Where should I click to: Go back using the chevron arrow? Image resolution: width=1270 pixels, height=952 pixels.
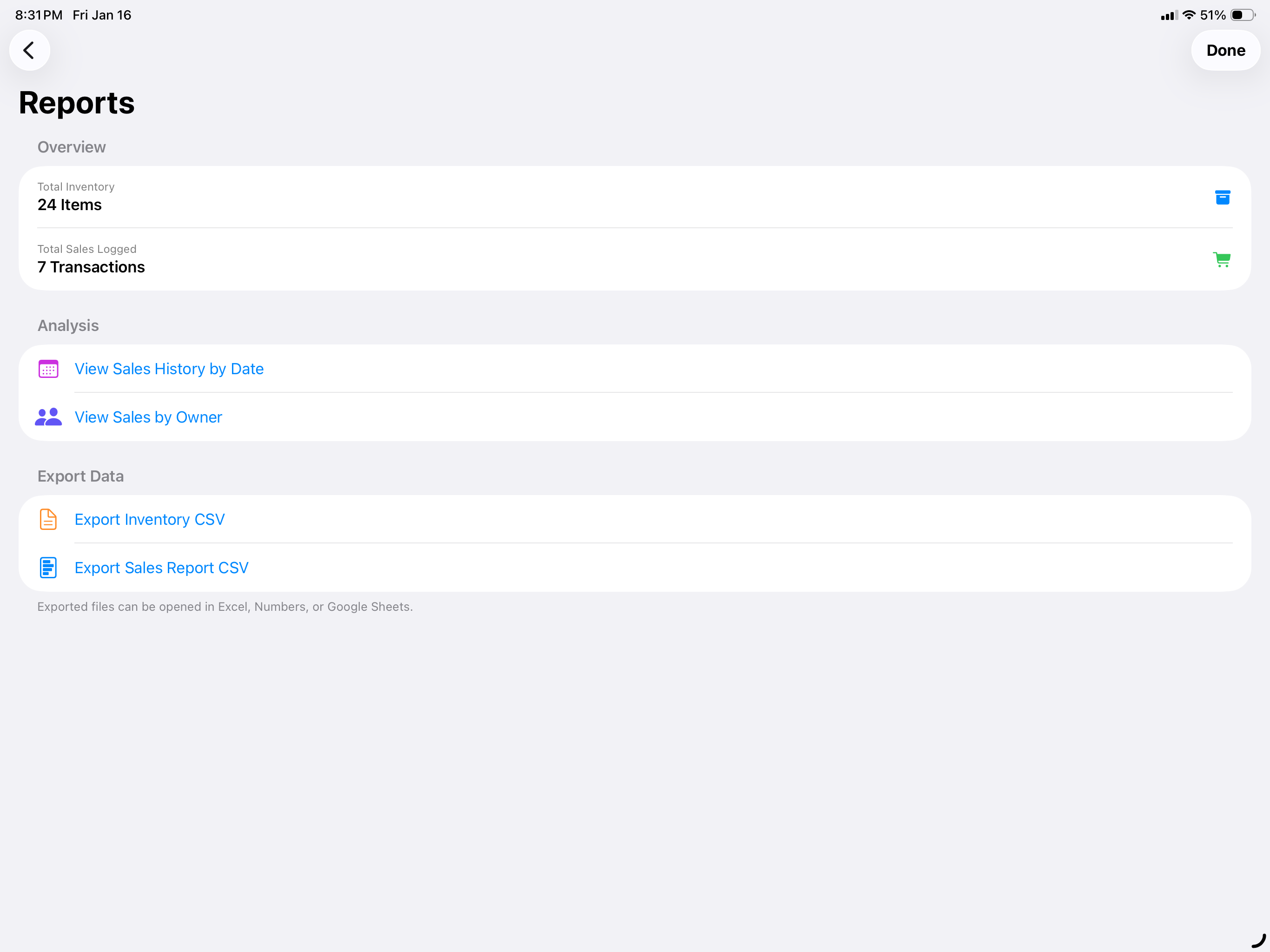(x=29, y=51)
